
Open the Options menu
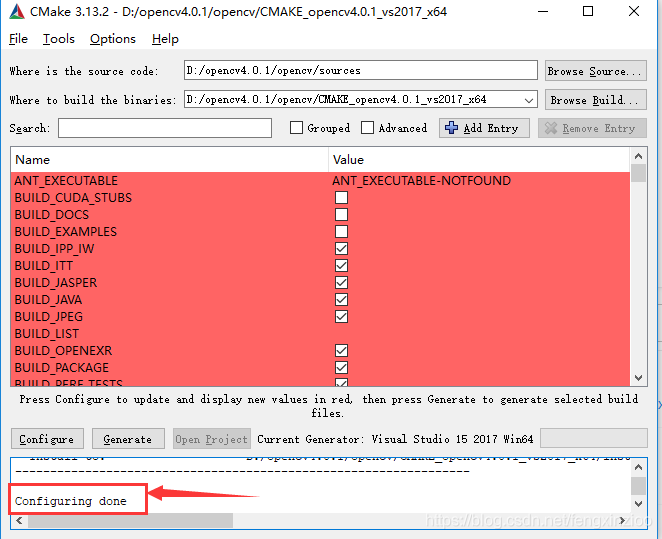[113, 39]
